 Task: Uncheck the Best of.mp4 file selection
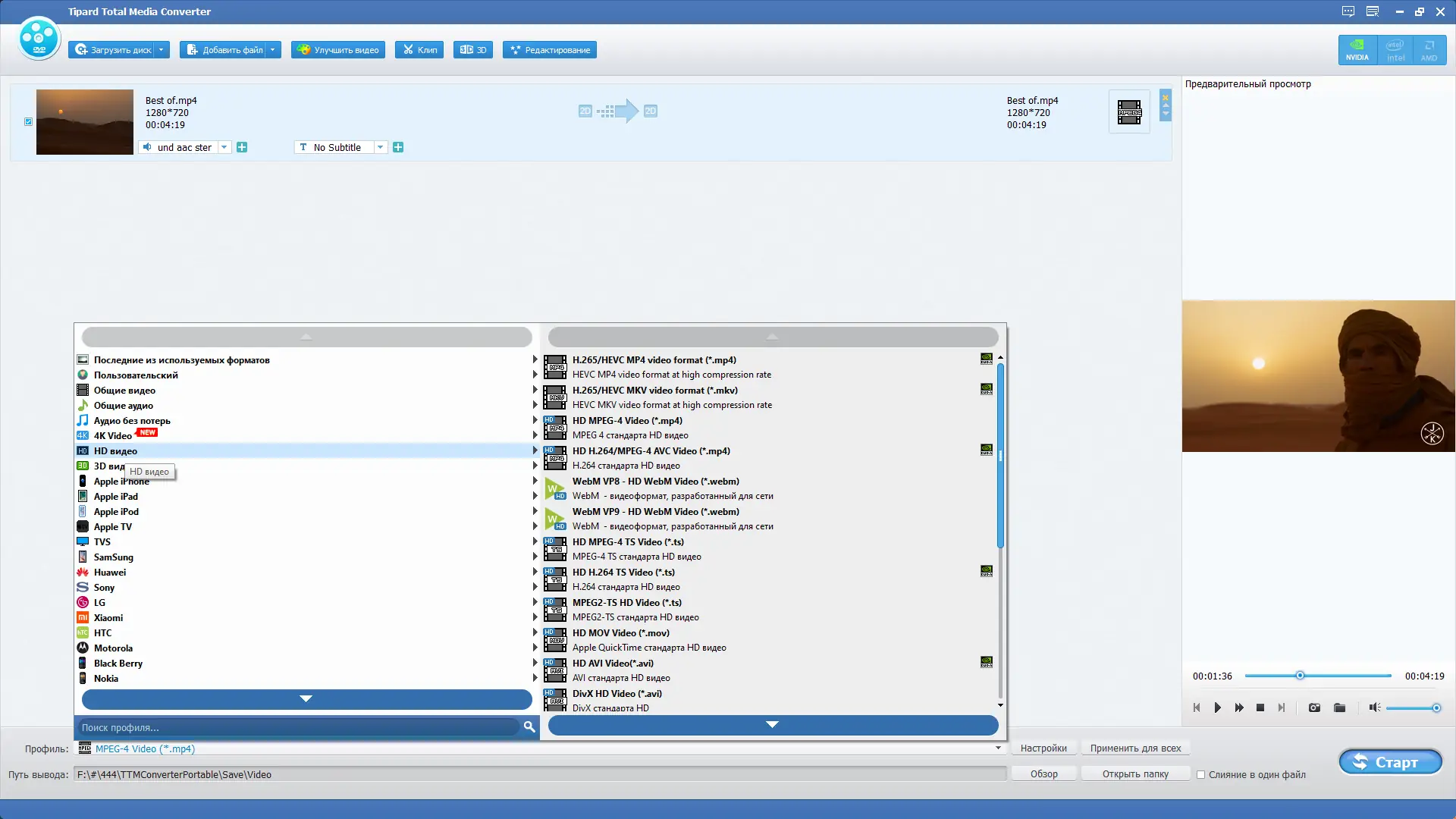click(28, 121)
